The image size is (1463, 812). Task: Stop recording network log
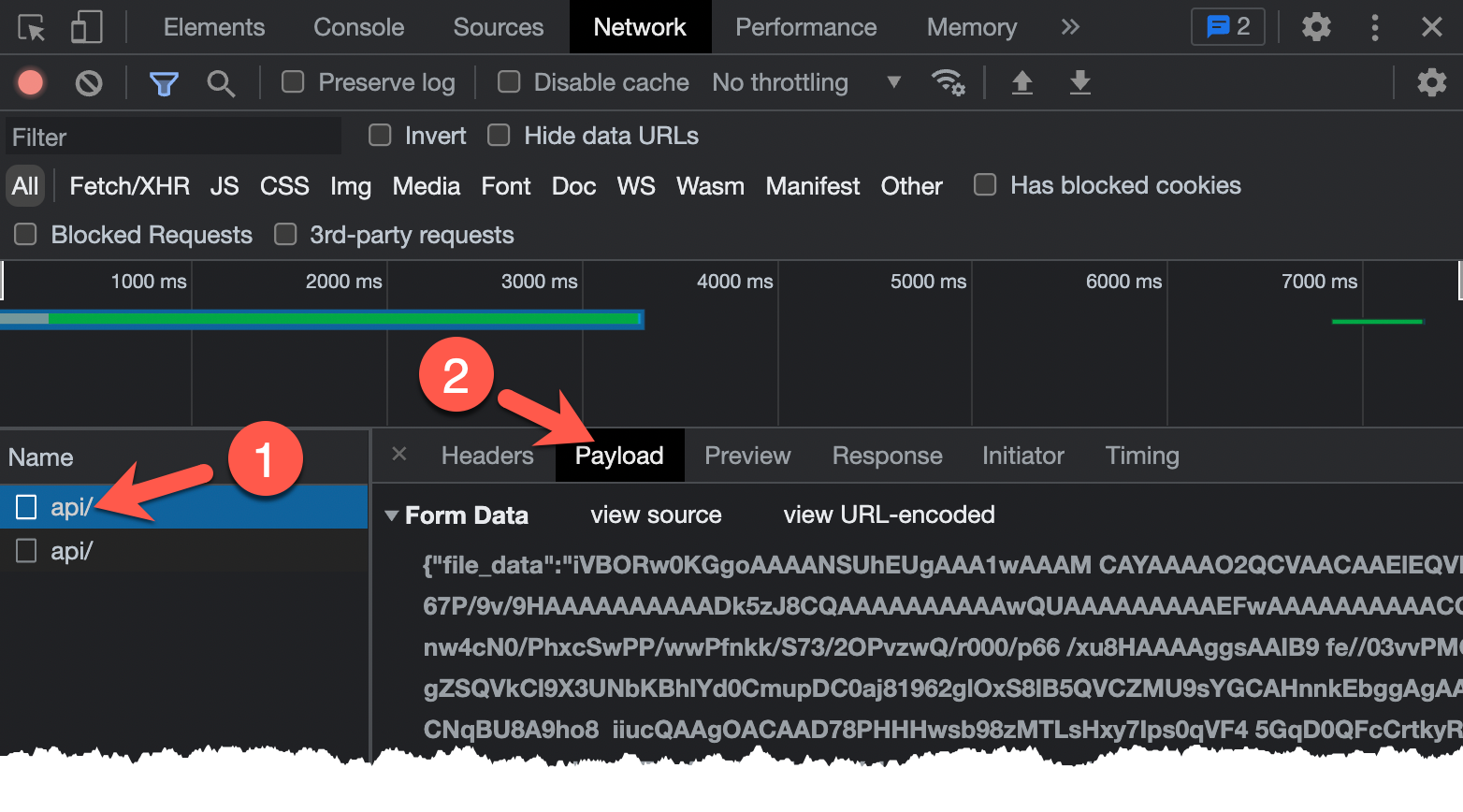(30, 83)
